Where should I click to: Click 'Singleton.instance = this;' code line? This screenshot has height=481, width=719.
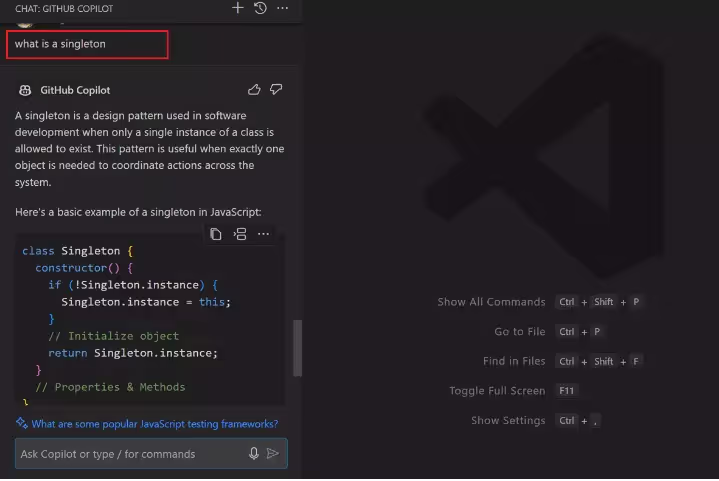146,302
